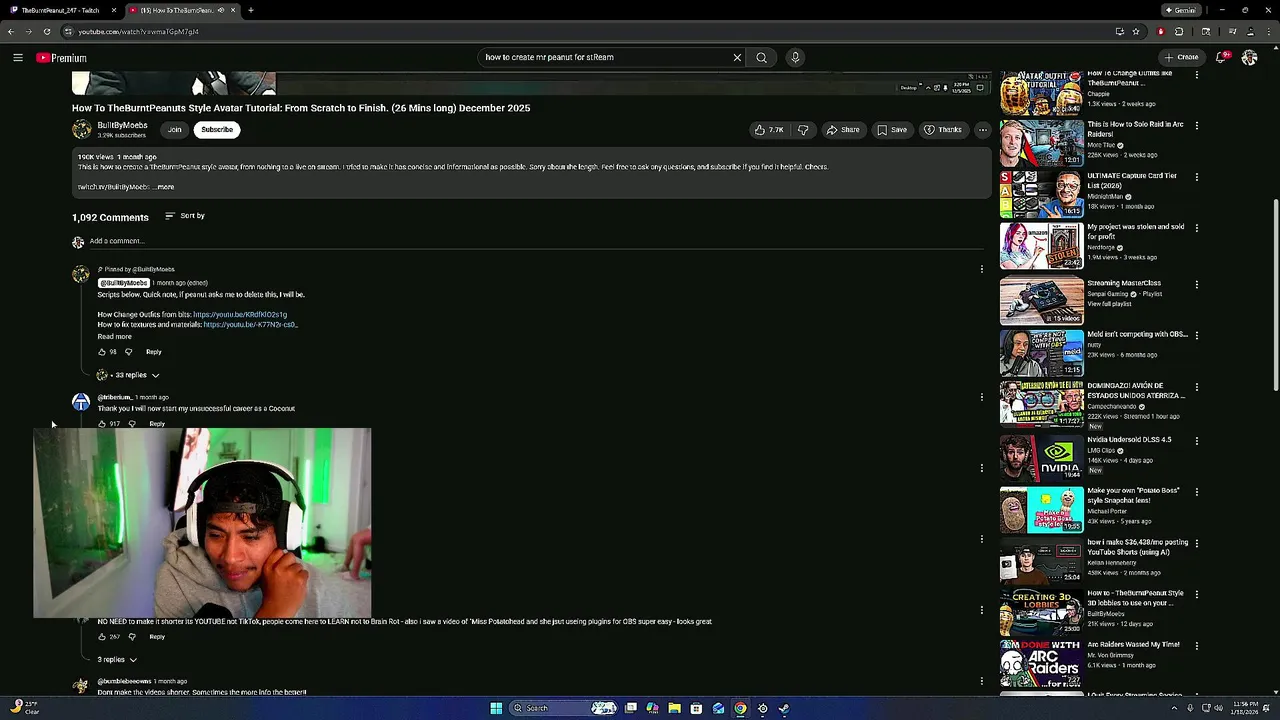Screen dimensions: 1280x720
Task: Open Gemini button in Chrome
Action: [1181, 10]
